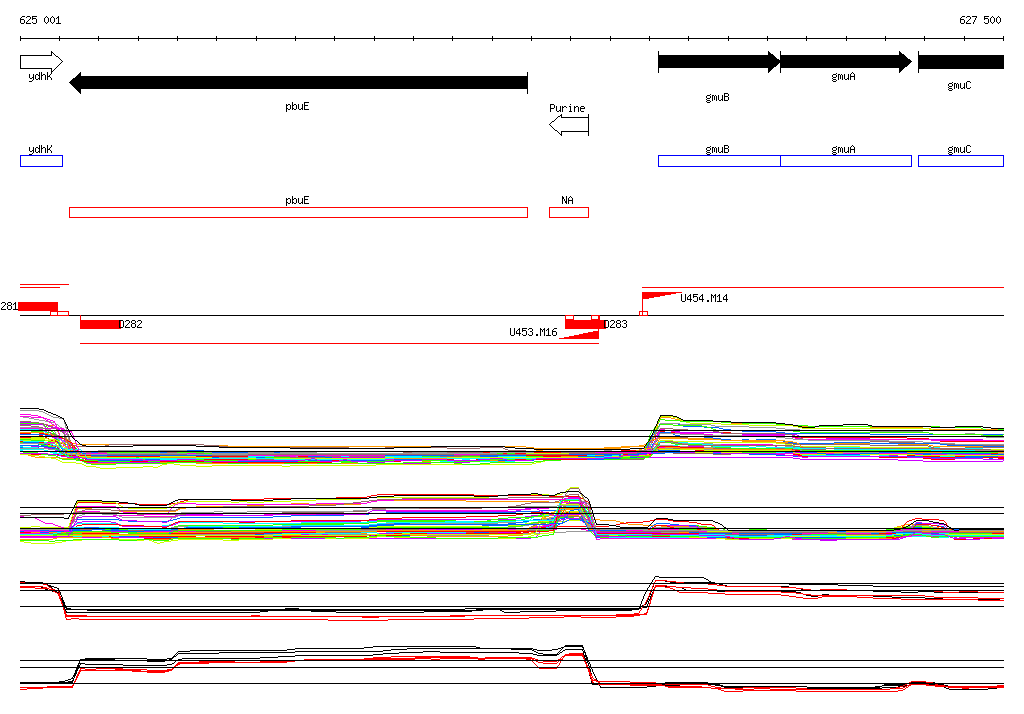Click the gmuA label above blue box
The height and width of the screenshot is (714, 1024).
click(843, 150)
